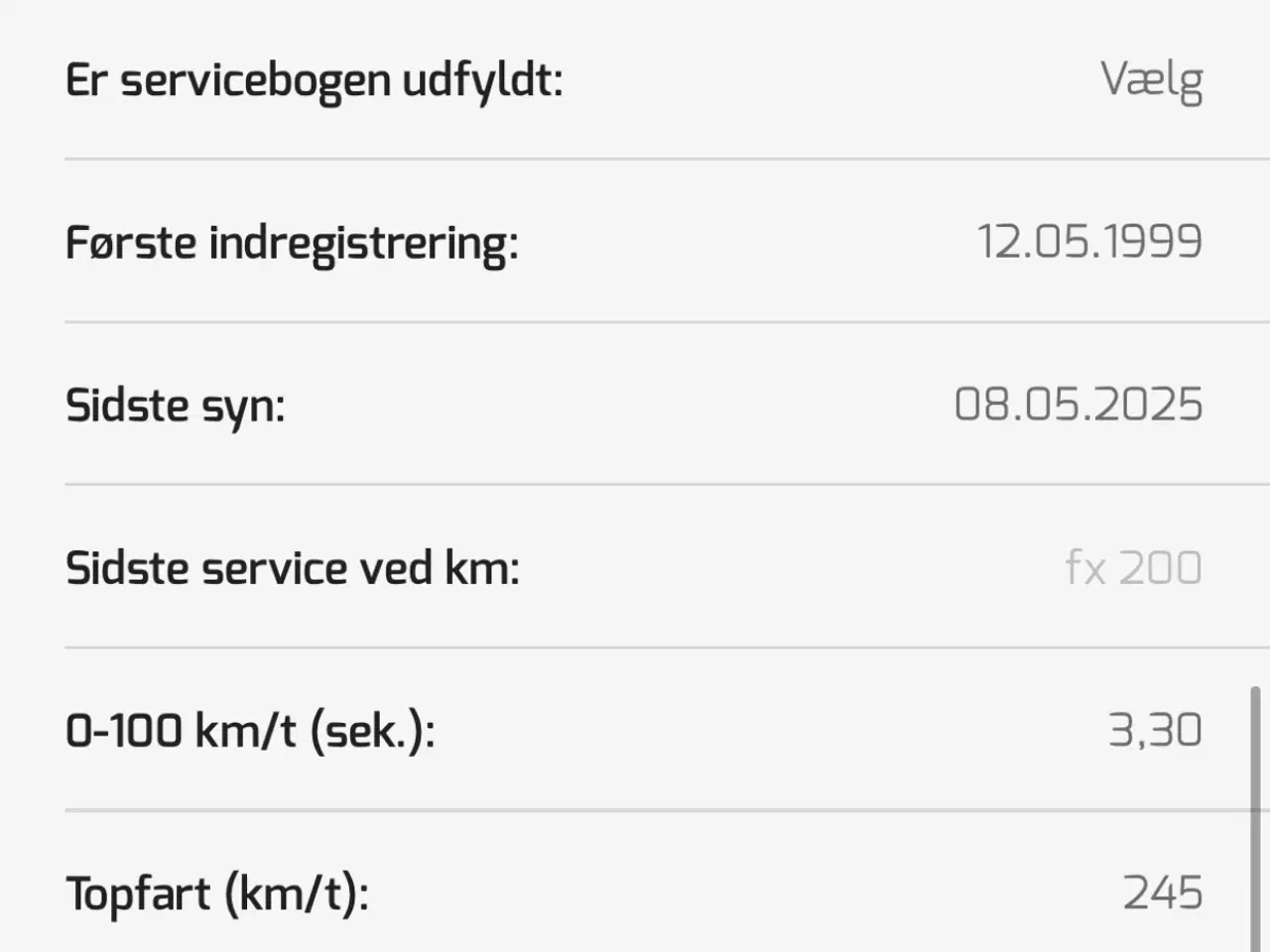Expand the service book filled-in selector
This screenshot has width=1270, height=952.
(1151, 79)
